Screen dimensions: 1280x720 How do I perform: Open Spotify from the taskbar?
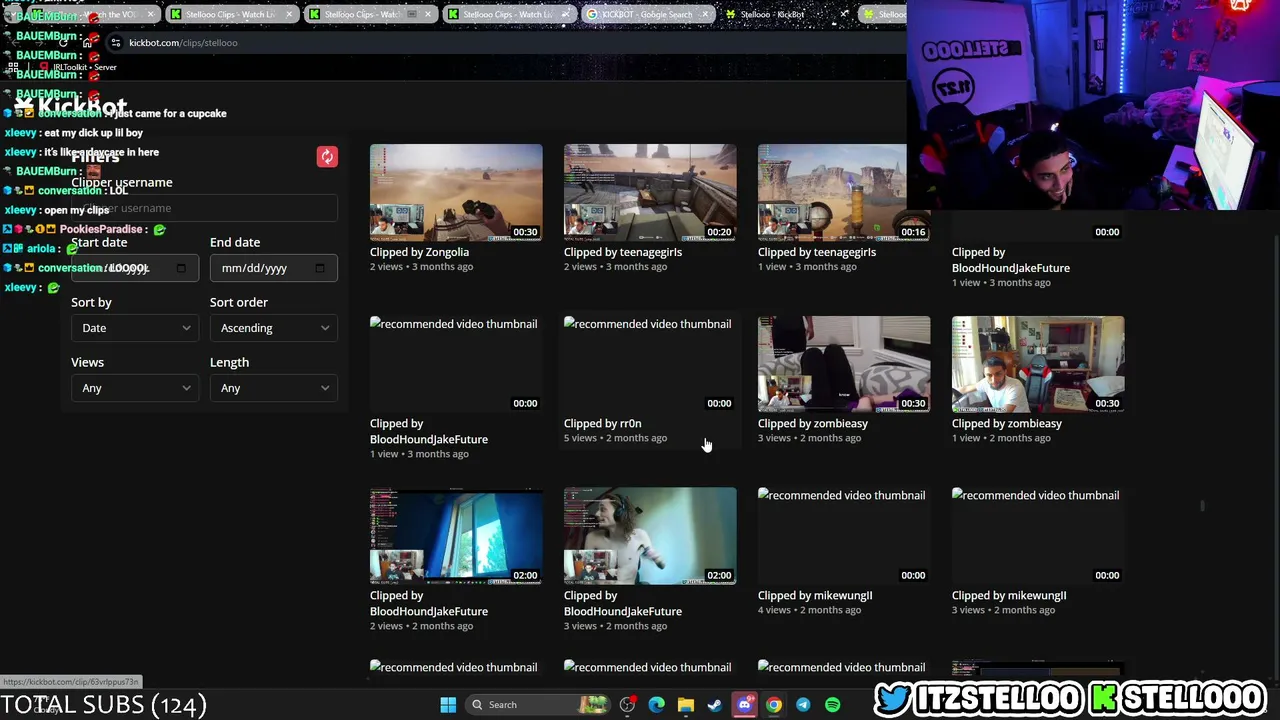click(832, 705)
